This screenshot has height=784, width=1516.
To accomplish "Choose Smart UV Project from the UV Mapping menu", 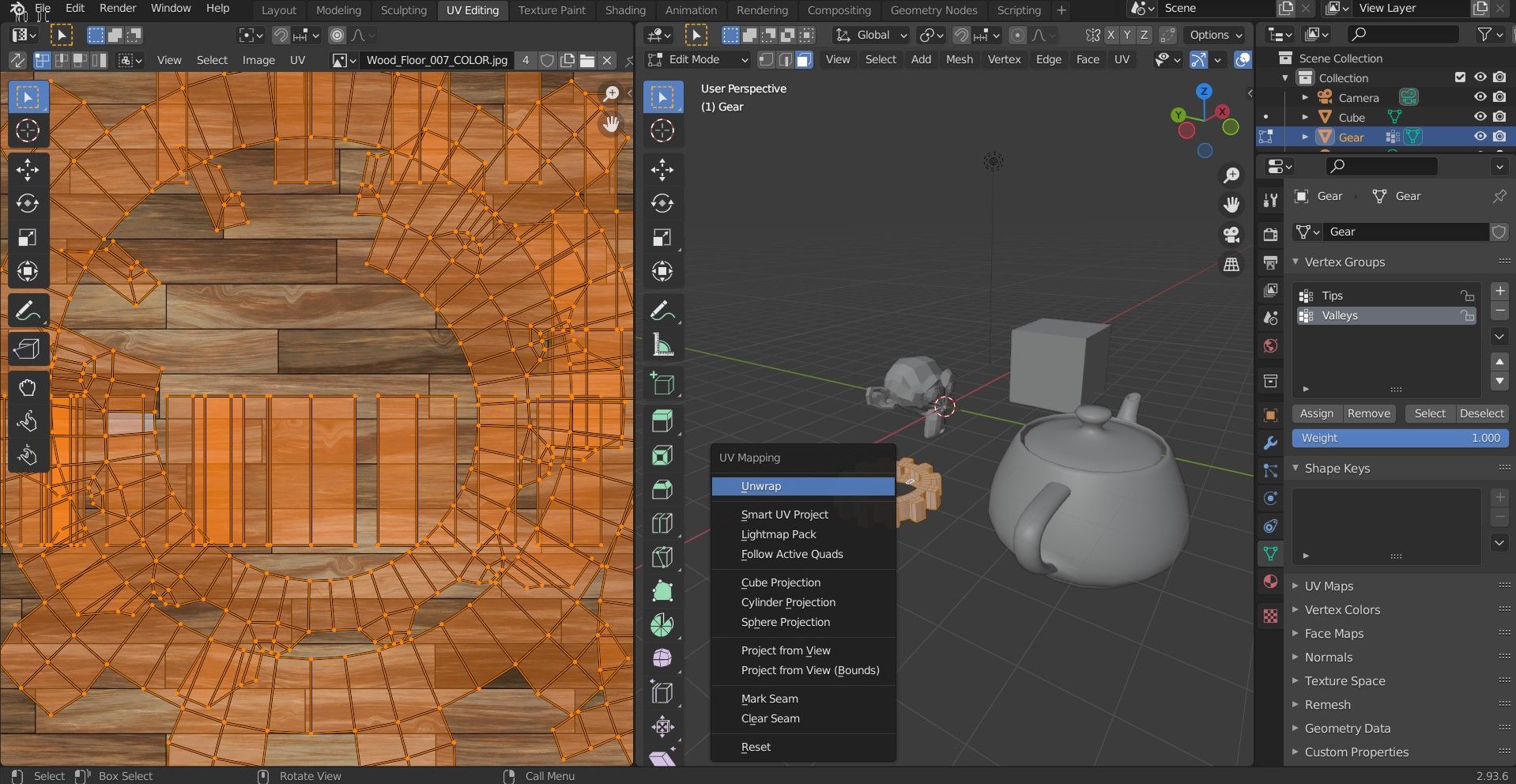I will click(x=783, y=514).
